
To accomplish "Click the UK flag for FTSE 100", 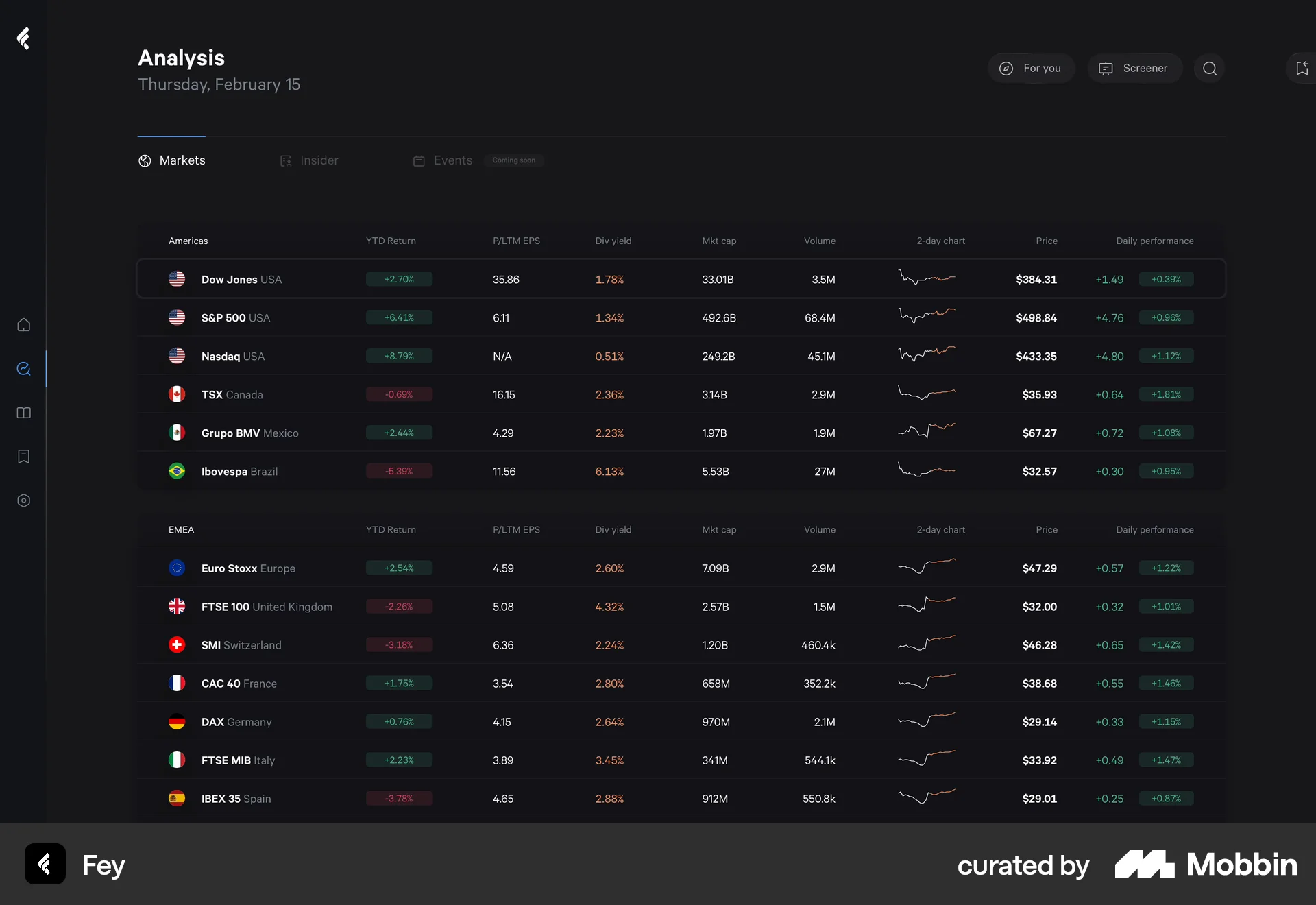I will [x=177, y=606].
